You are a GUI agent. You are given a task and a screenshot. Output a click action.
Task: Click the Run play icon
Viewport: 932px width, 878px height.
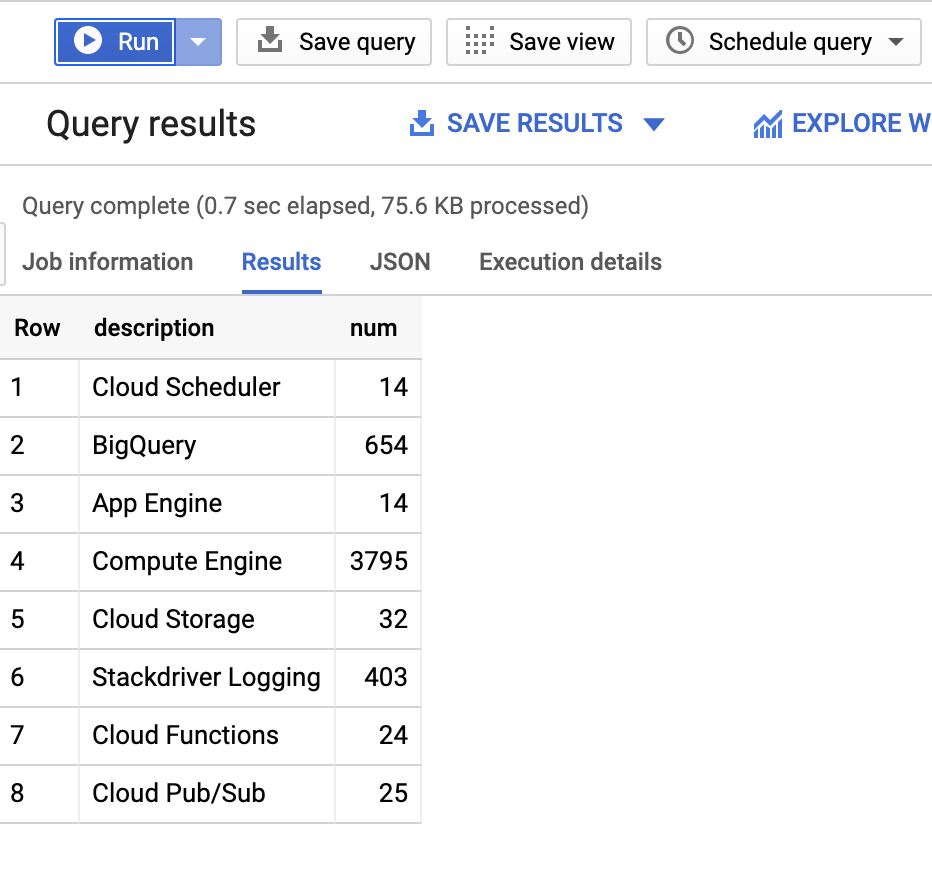(x=88, y=41)
